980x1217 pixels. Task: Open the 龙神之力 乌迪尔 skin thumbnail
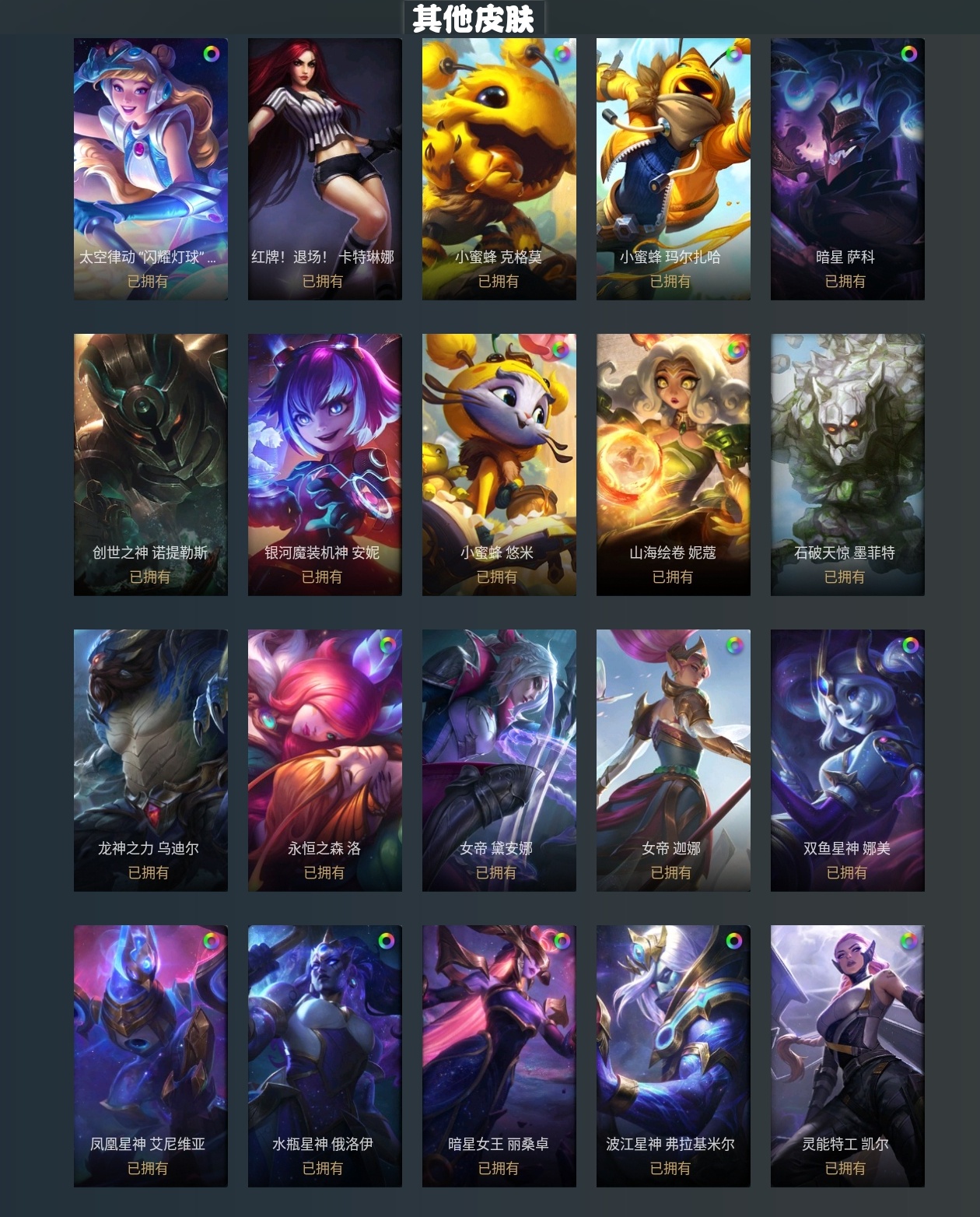point(151,760)
